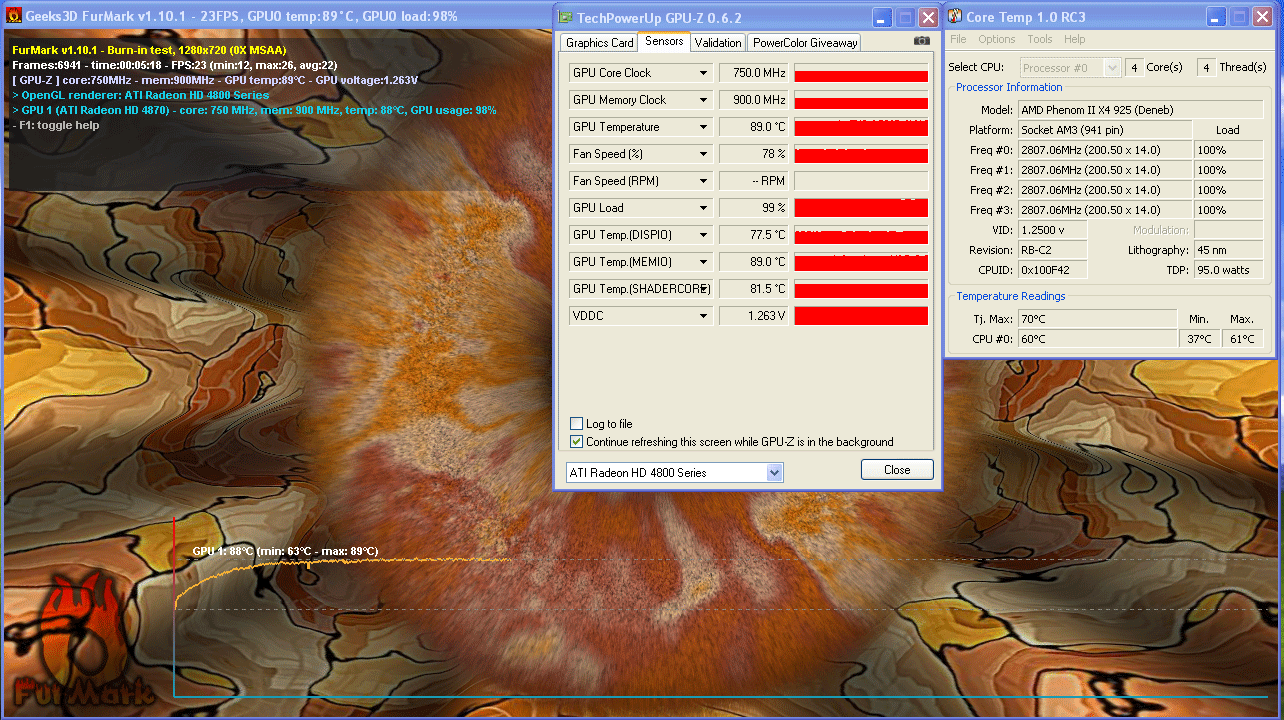Click the 81.5 °C SHADERCORE temperature value
This screenshot has width=1284, height=720.
[753, 289]
